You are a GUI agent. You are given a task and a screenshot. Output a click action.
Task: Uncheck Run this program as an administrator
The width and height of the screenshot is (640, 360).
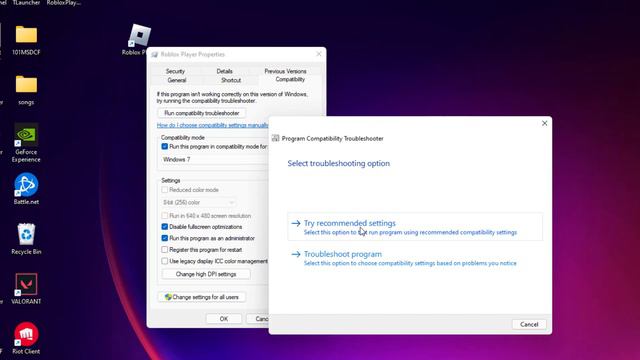164,238
